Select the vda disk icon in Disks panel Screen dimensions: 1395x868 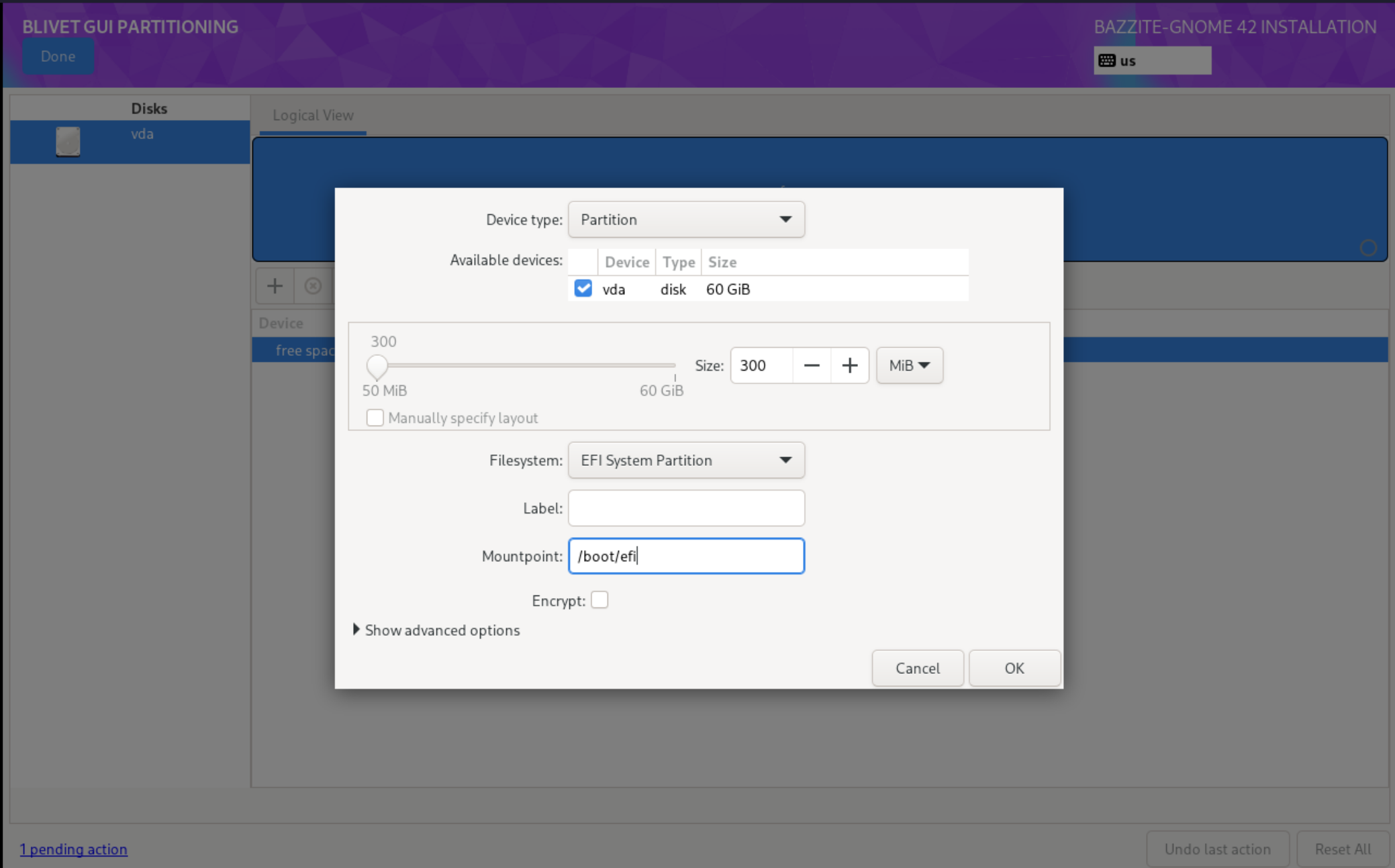pyautogui.click(x=68, y=142)
